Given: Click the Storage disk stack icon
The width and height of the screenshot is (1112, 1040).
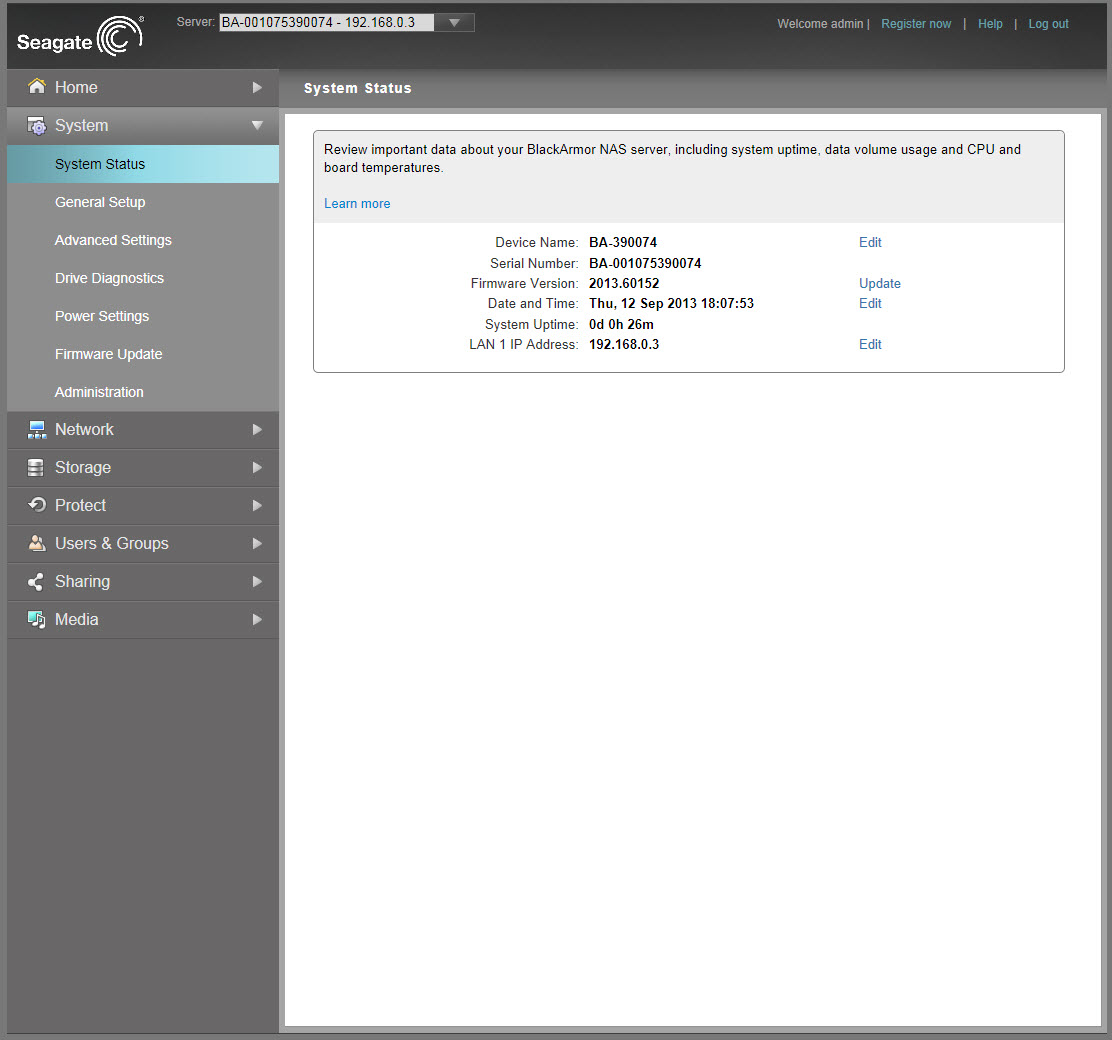Looking at the screenshot, I should 35,468.
